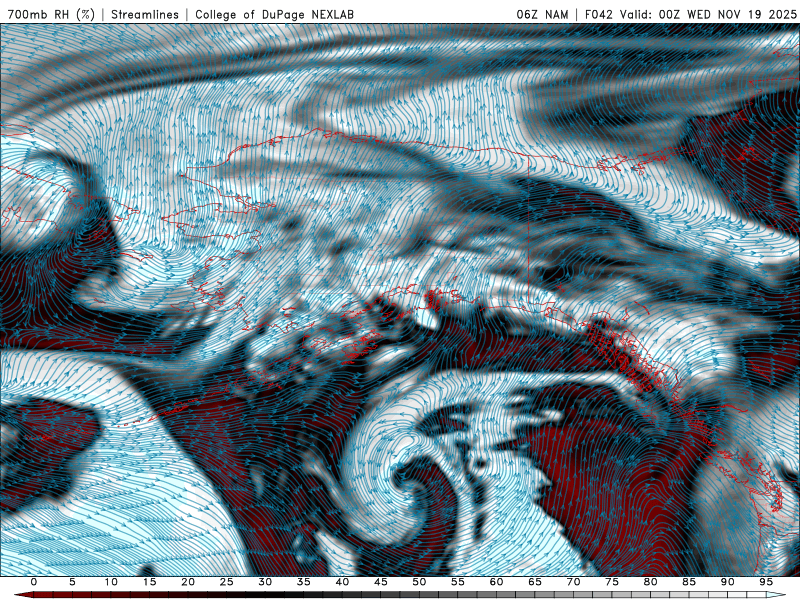Click the colorbar tick label "95"
800x600 pixels.
(766, 582)
